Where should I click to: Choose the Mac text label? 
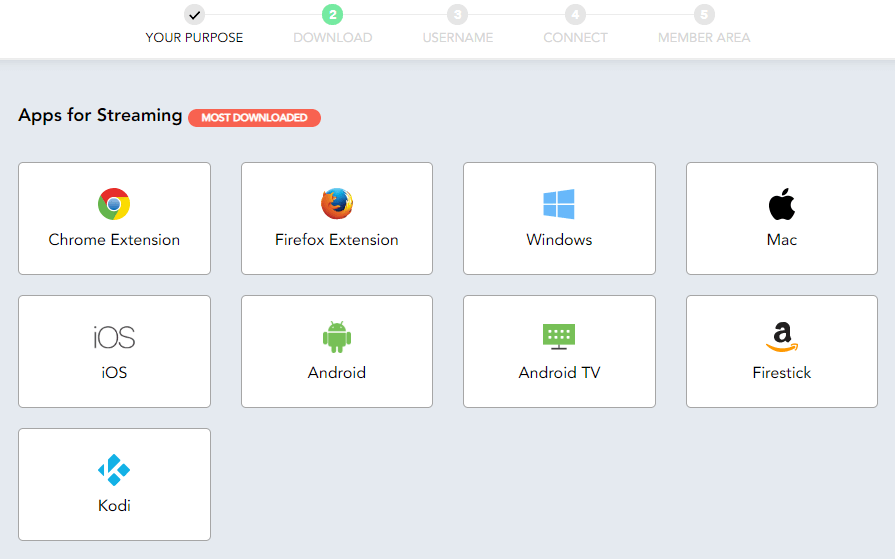pos(782,240)
